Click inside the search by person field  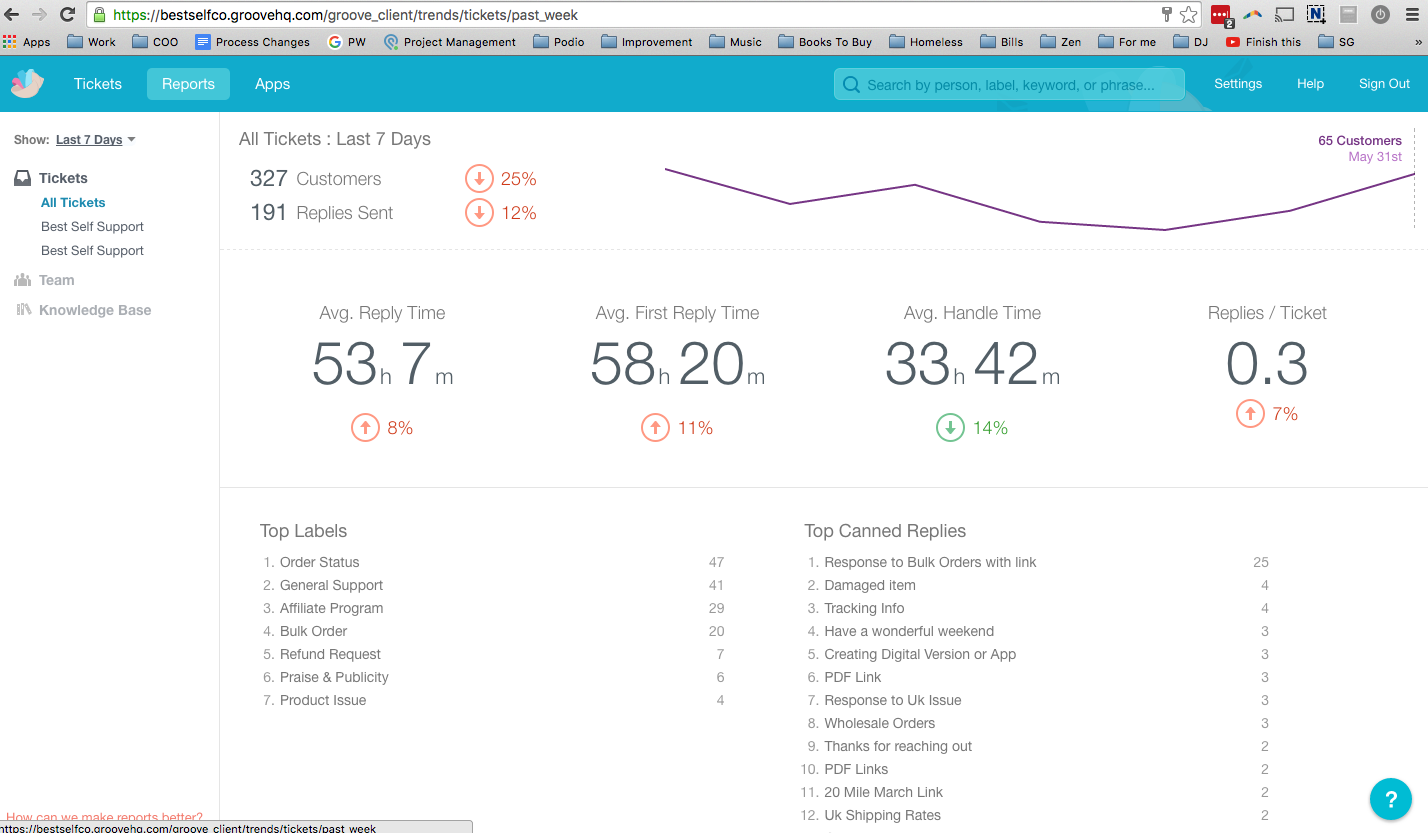pos(1010,84)
